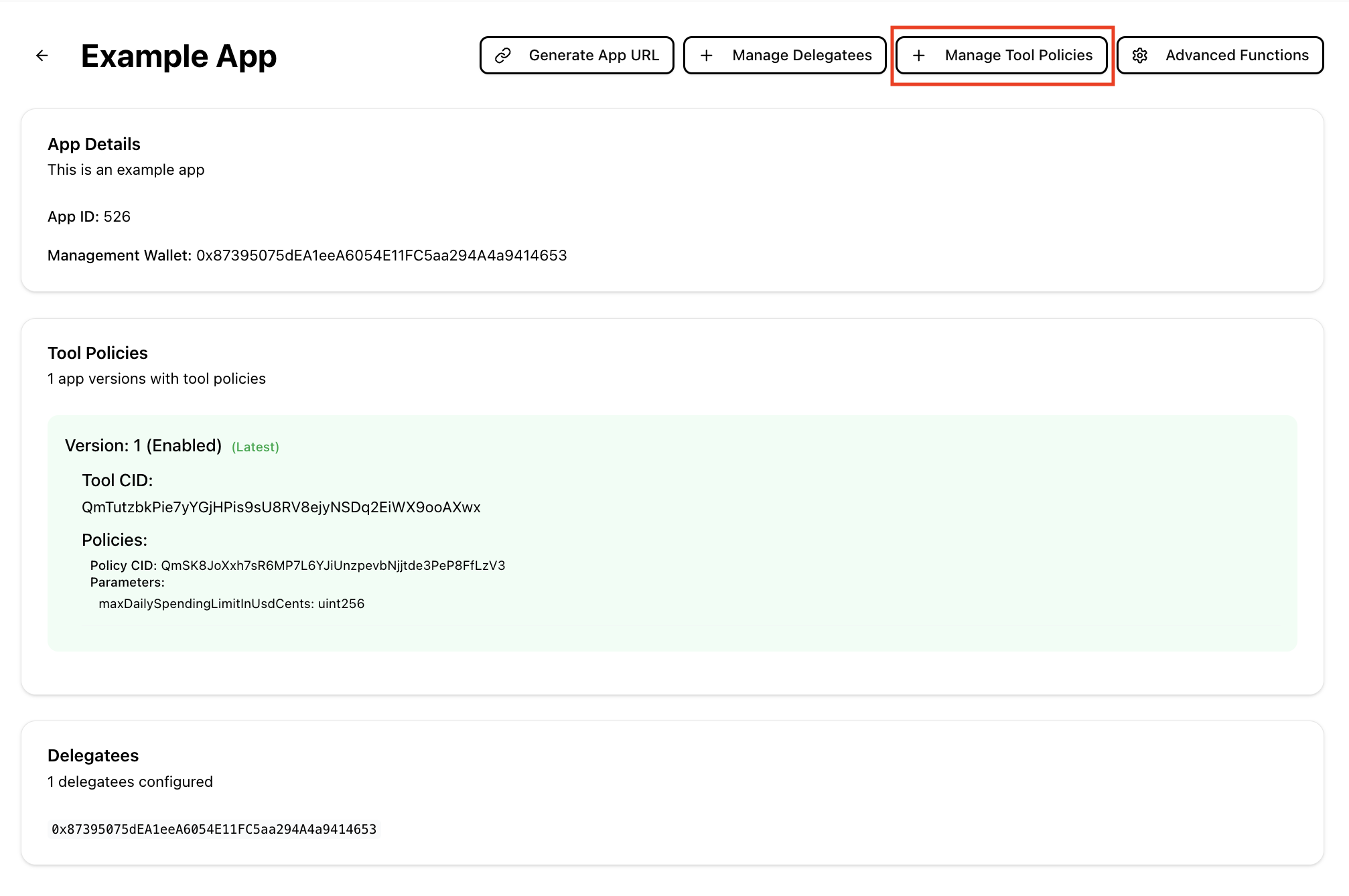Click '1 delegatees configured' text
The image size is (1349, 896).
tap(130, 782)
